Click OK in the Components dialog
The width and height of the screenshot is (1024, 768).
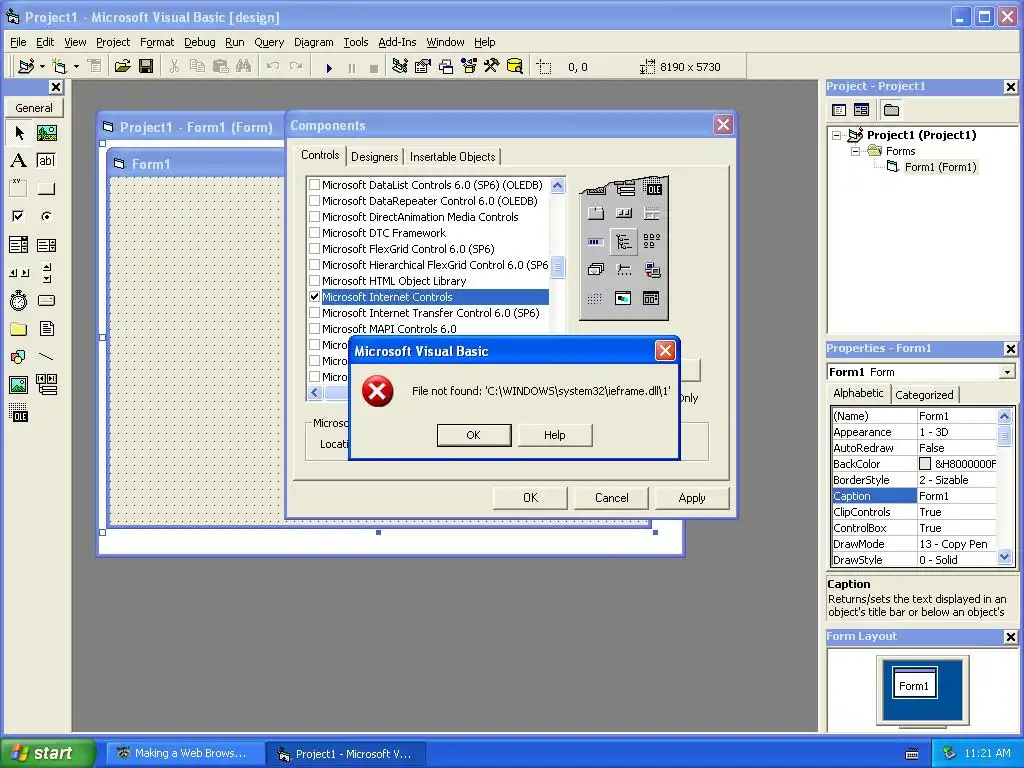[x=530, y=498]
